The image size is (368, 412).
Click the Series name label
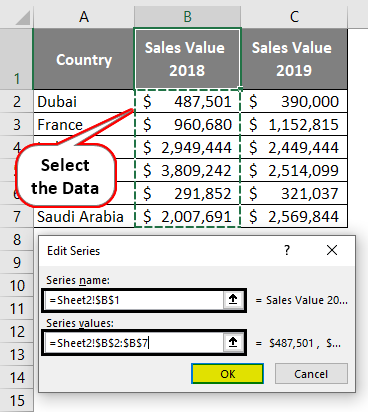(78, 280)
